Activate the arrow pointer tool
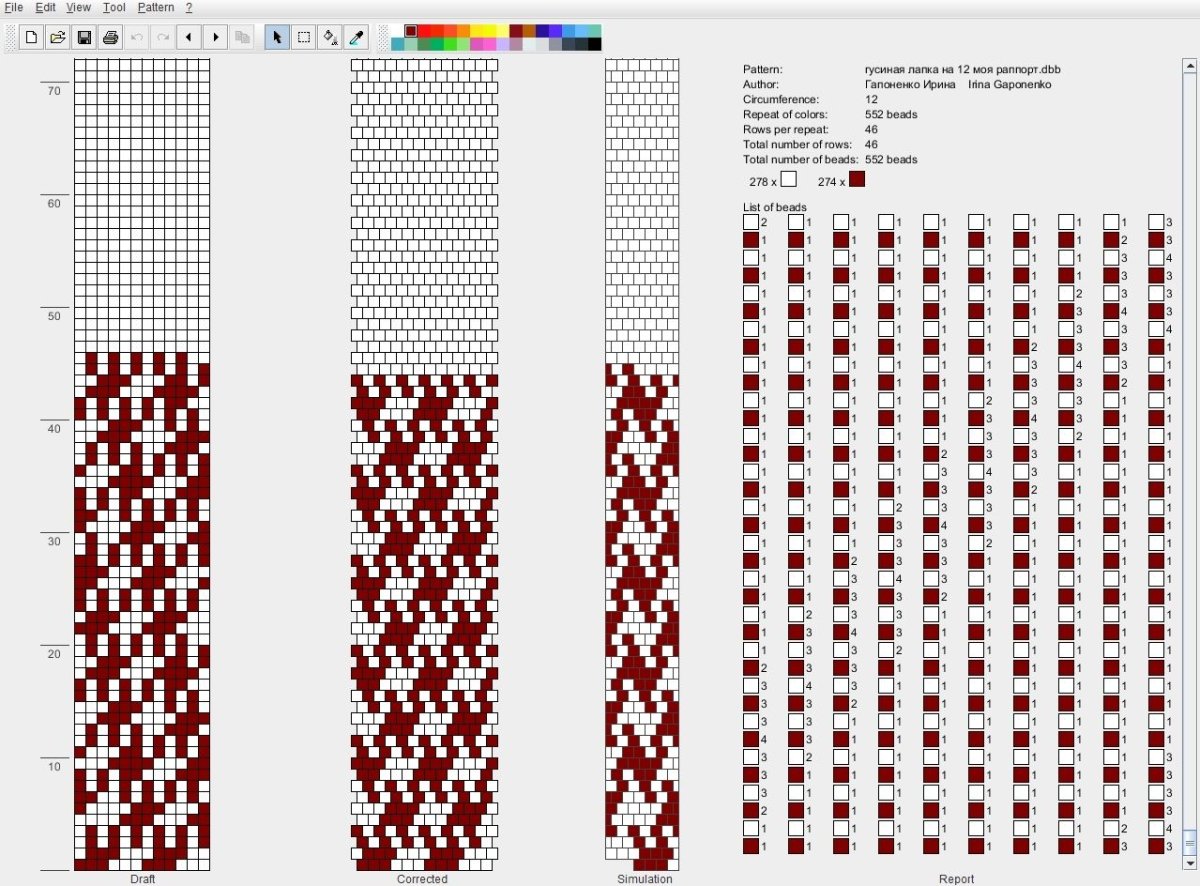Image resolution: width=1200 pixels, height=886 pixels. (x=277, y=38)
